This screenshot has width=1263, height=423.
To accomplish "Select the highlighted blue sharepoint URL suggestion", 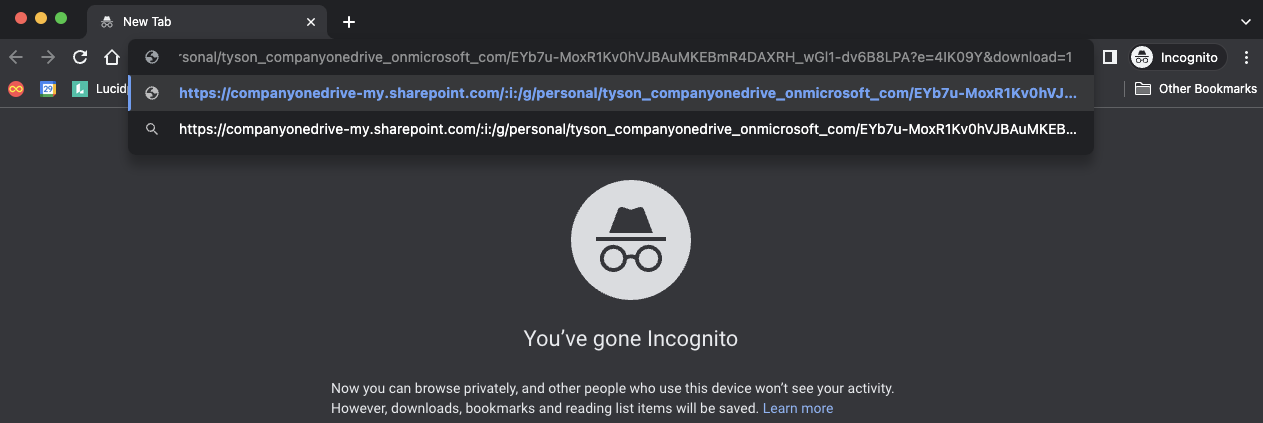I will click(x=627, y=93).
